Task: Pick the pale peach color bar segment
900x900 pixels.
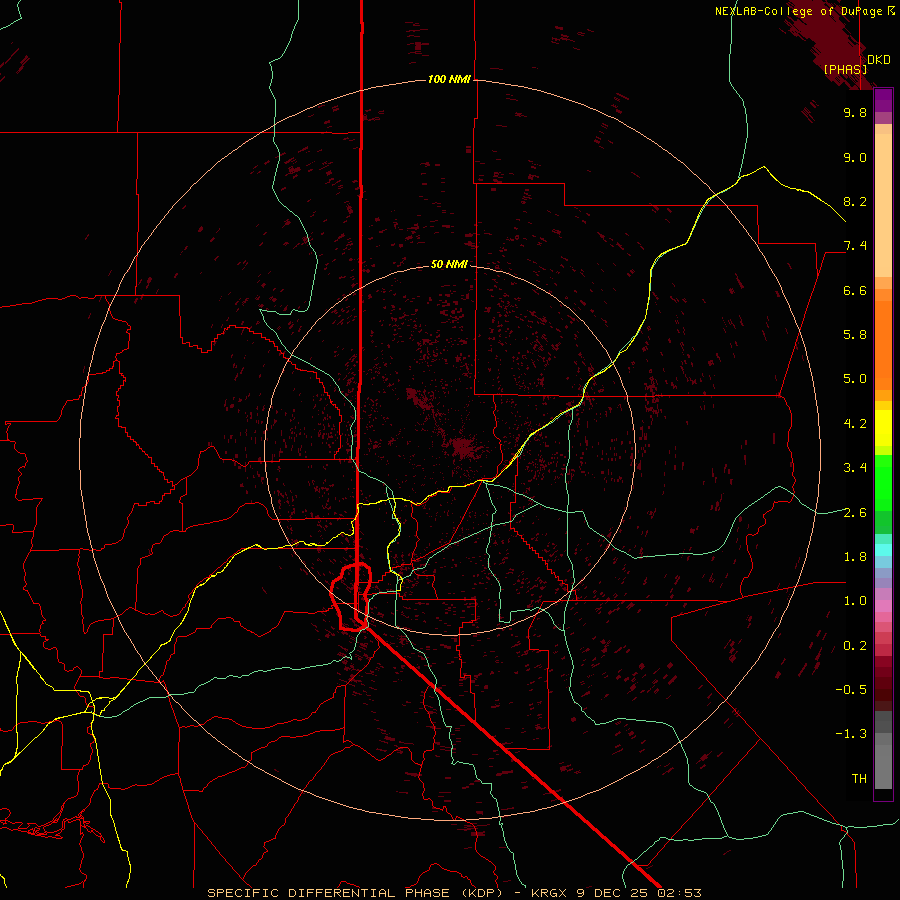Action: [x=883, y=207]
